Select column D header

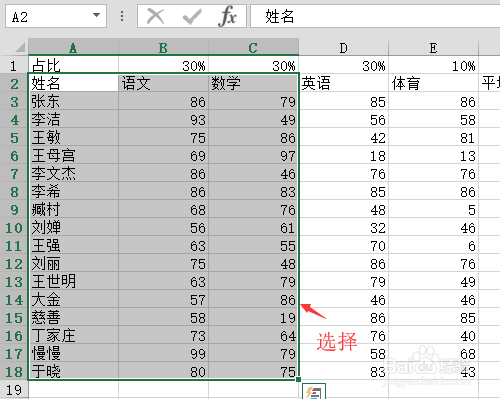(x=344, y=47)
